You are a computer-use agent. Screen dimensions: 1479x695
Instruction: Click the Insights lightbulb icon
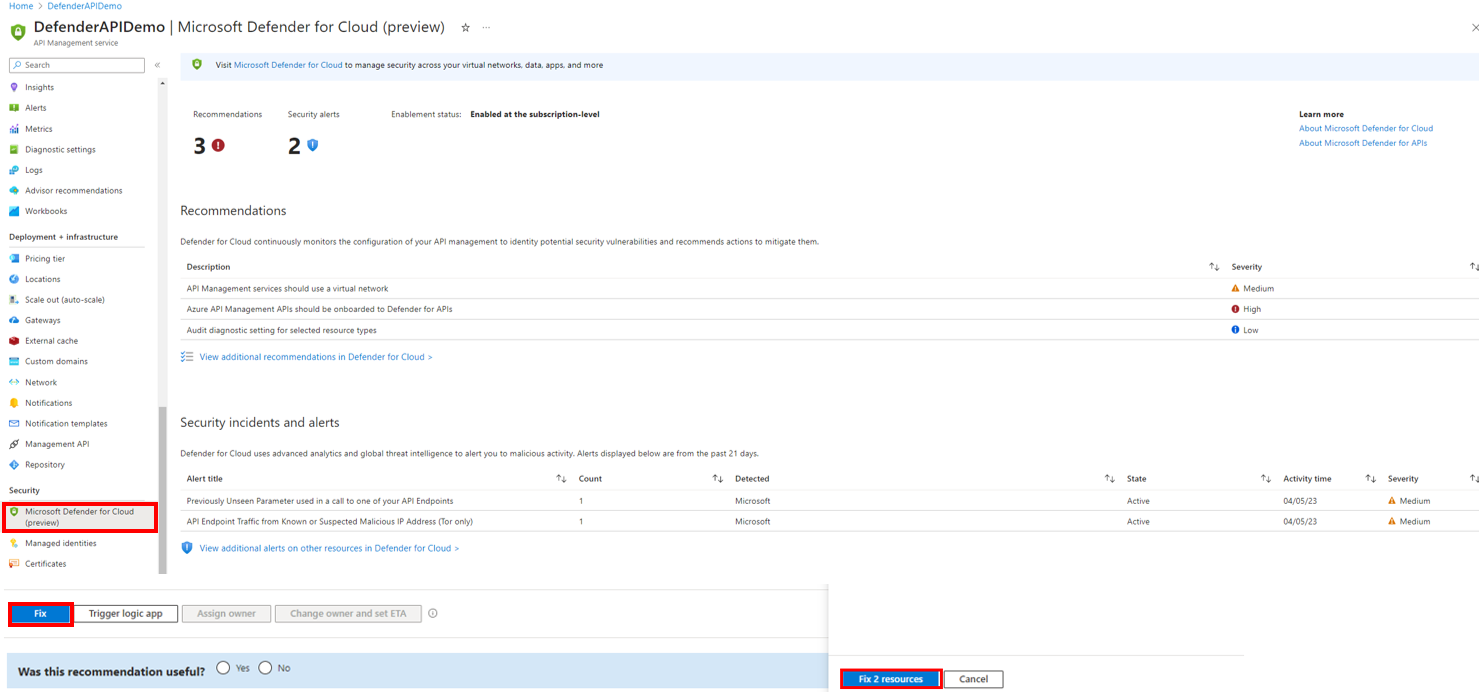tap(14, 87)
